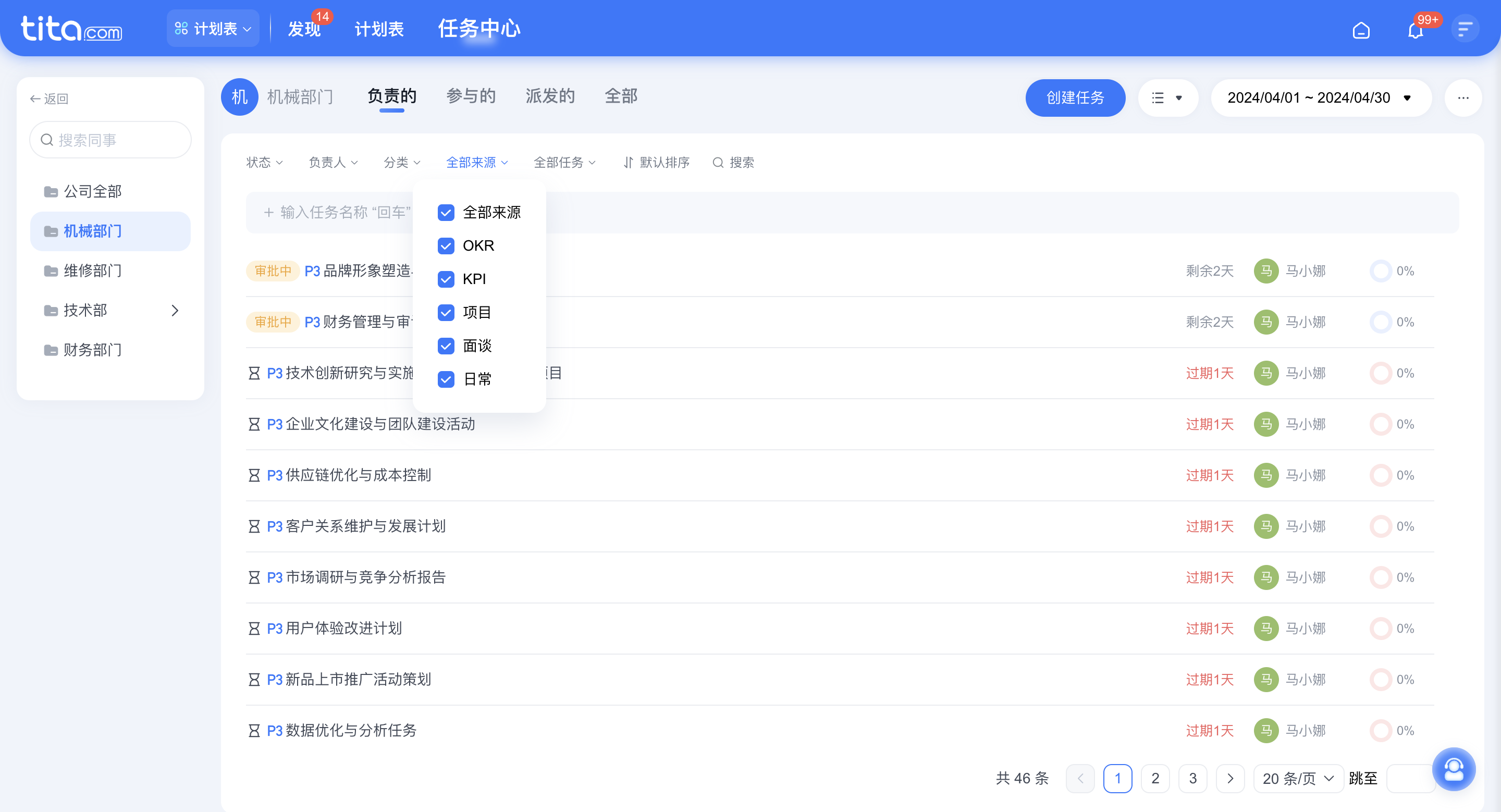Expand the 技术部 tree arrow

pos(175,311)
